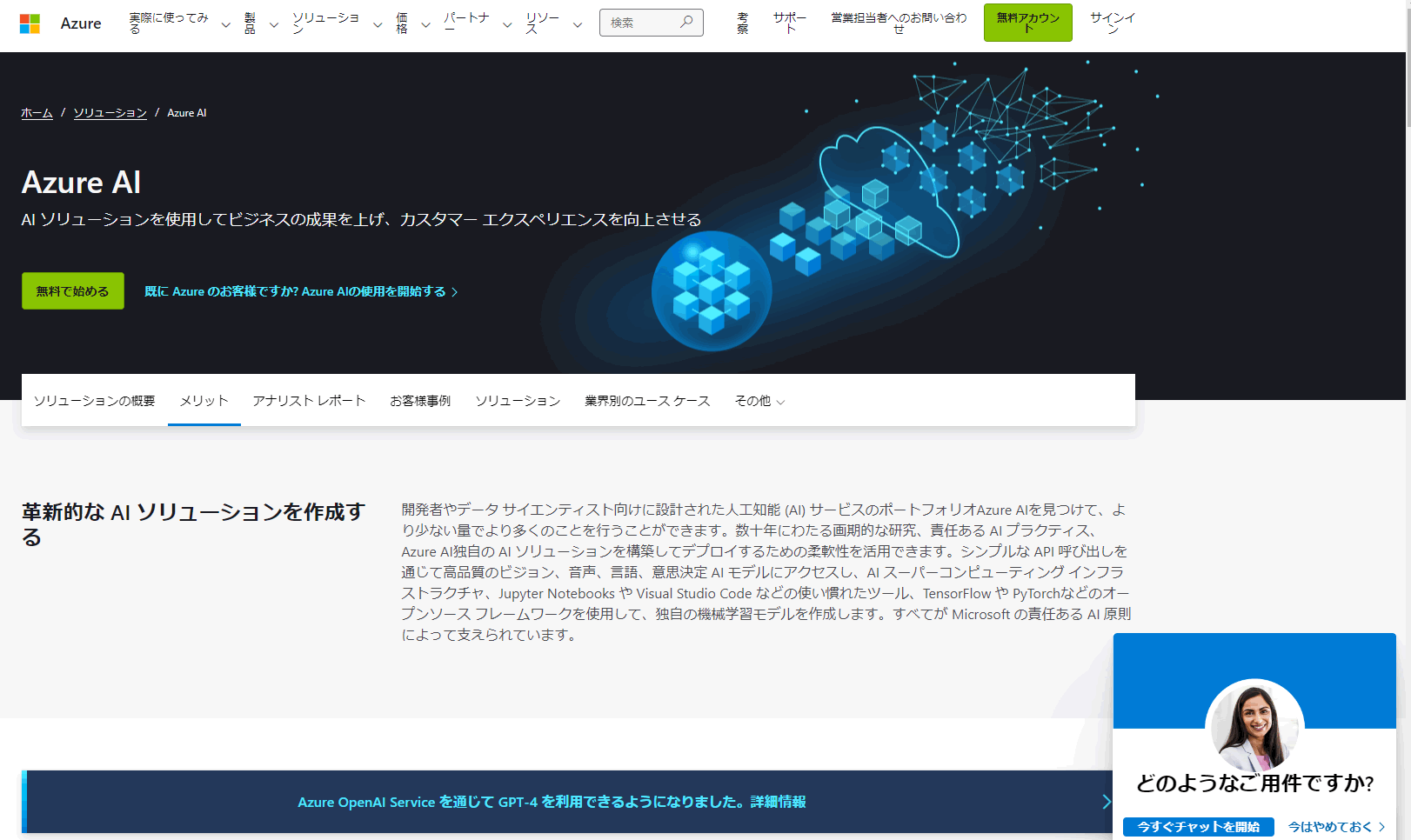Select the ソリューションの概要 tab
Image resolution: width=1411 pixels, height=840 pixels.
click(x=95, y=401)
